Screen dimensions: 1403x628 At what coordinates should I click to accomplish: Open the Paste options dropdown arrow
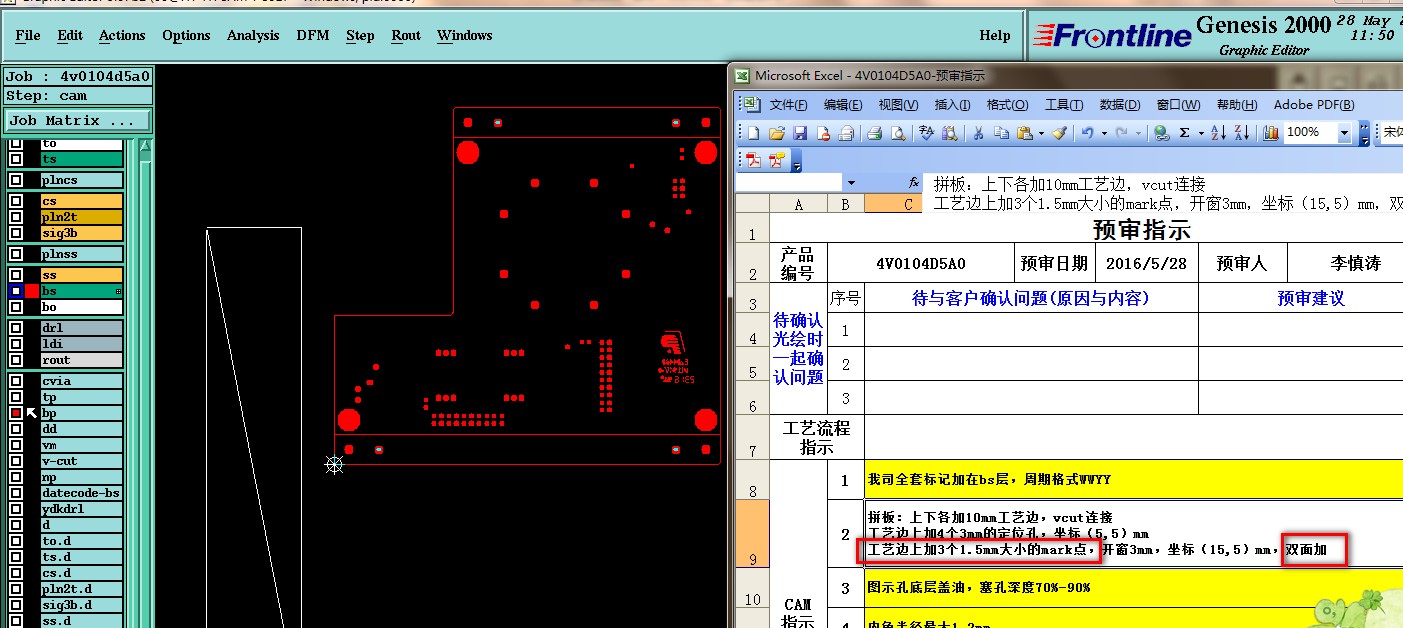coord(1041,133)
